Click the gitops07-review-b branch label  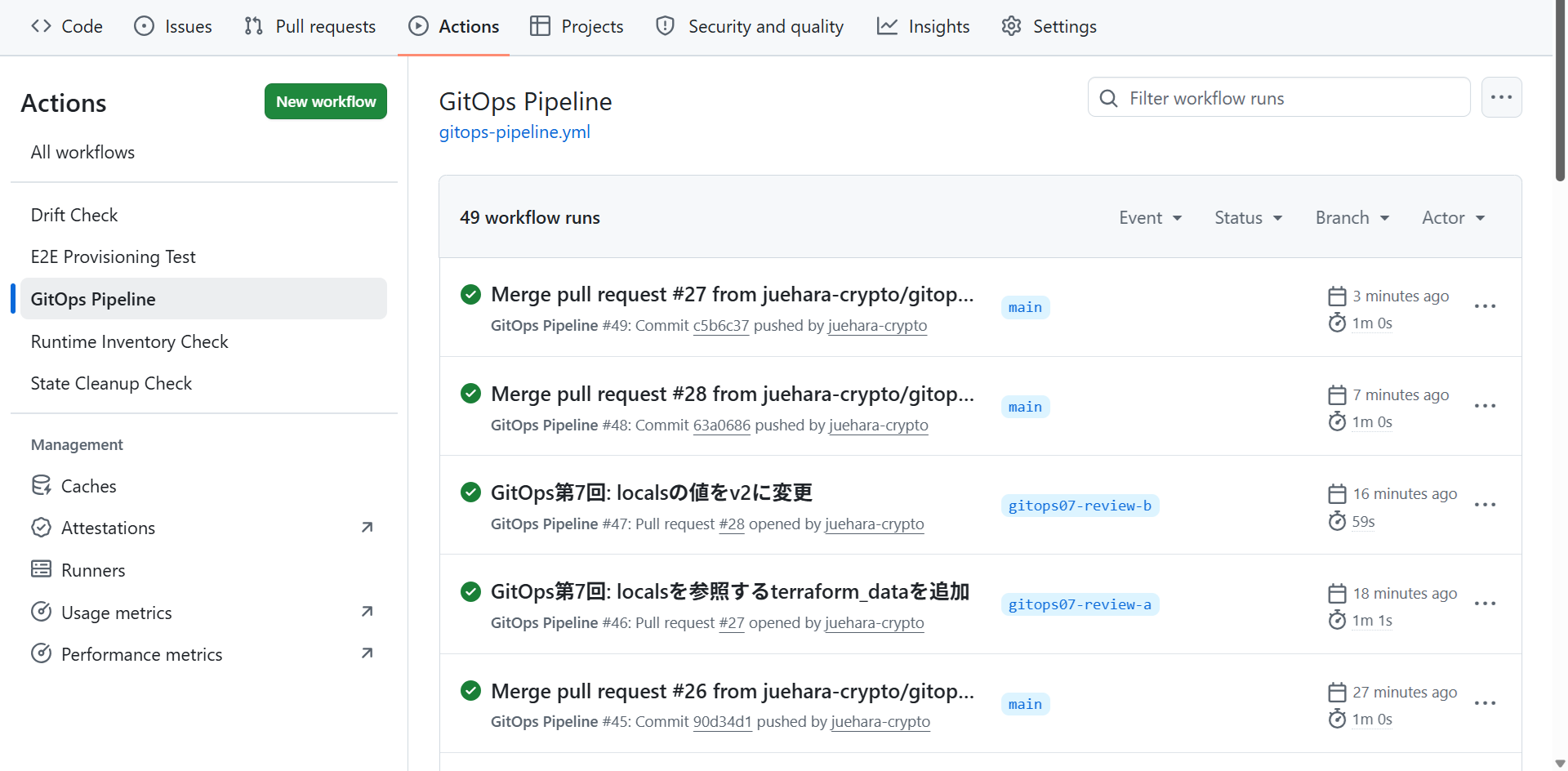(x=1080, y=506)
